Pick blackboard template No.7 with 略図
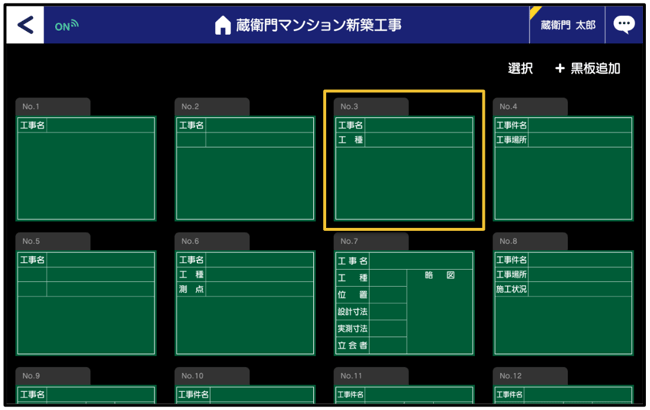Image resolution: width=650 pixels, height=410 pixels. point(404,303)
